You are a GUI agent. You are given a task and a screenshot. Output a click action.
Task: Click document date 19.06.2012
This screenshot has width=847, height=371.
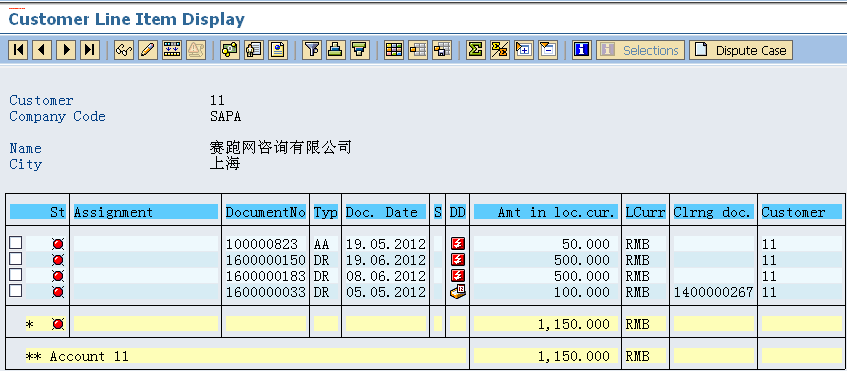(x=386, y=260)
